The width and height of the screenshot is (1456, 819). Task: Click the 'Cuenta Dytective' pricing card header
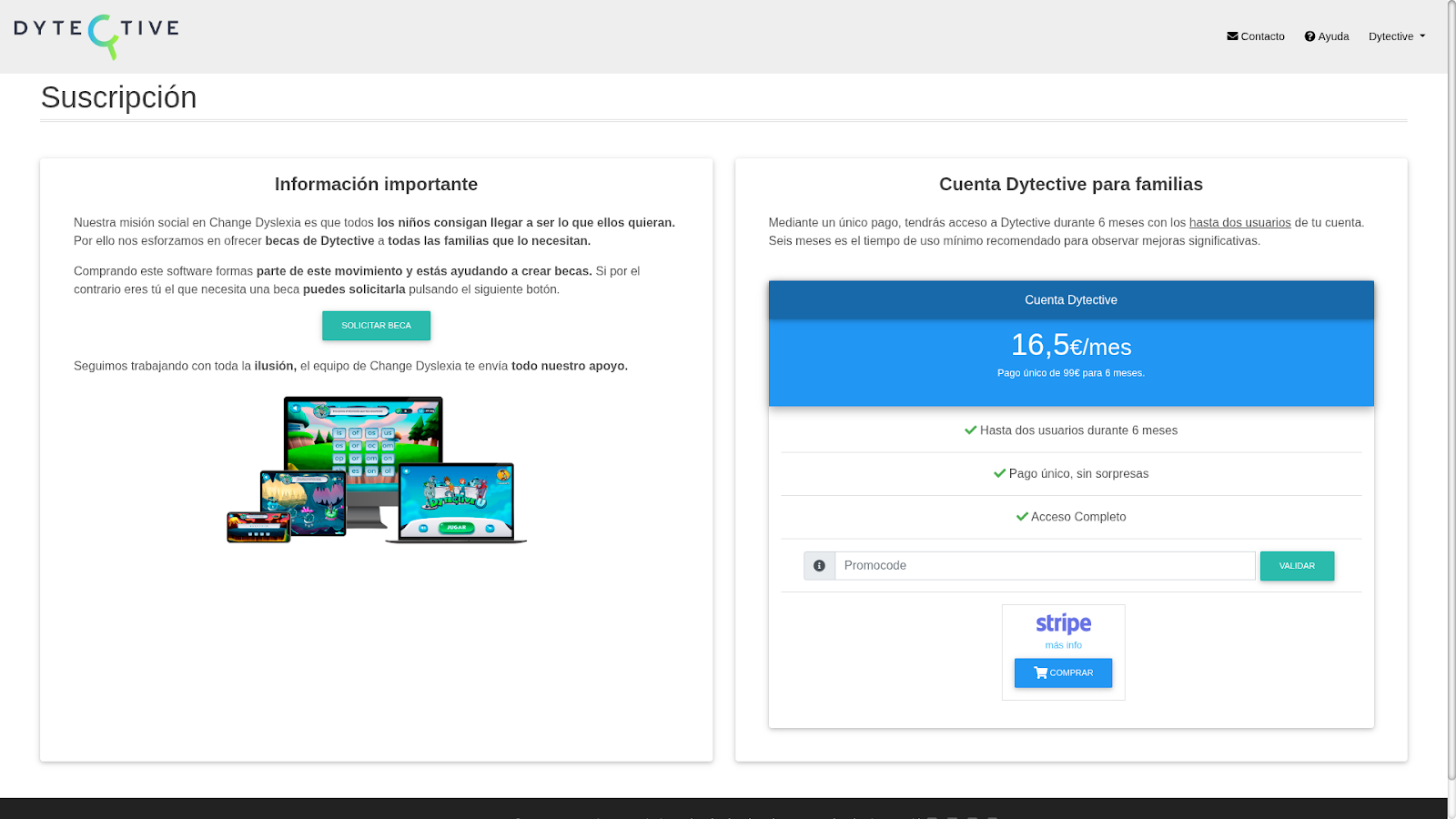pos(1071,300)
